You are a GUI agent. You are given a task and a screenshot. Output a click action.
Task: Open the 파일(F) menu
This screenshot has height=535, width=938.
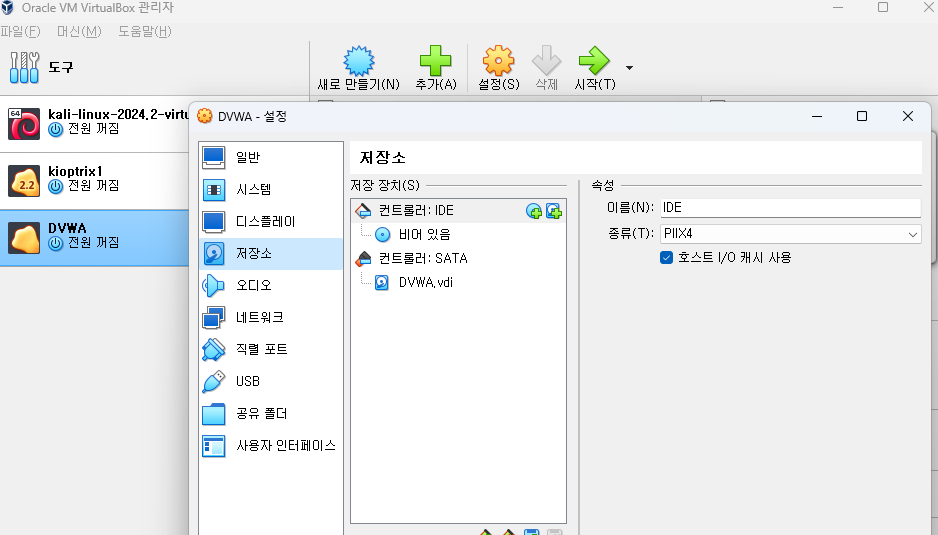click(21, 31)
